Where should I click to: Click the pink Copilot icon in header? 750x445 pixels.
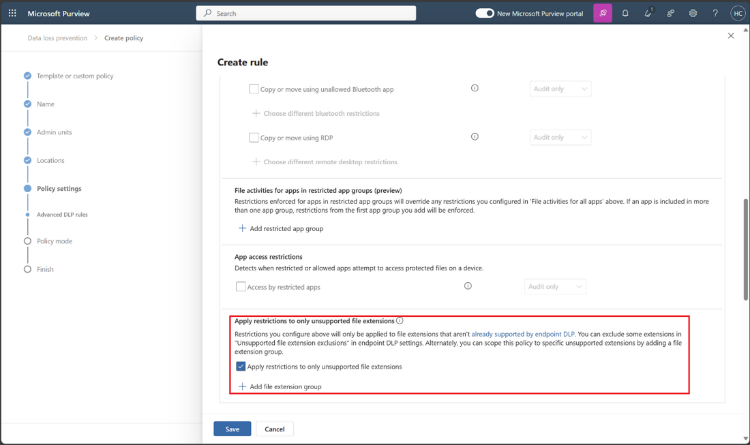[603, 13]
